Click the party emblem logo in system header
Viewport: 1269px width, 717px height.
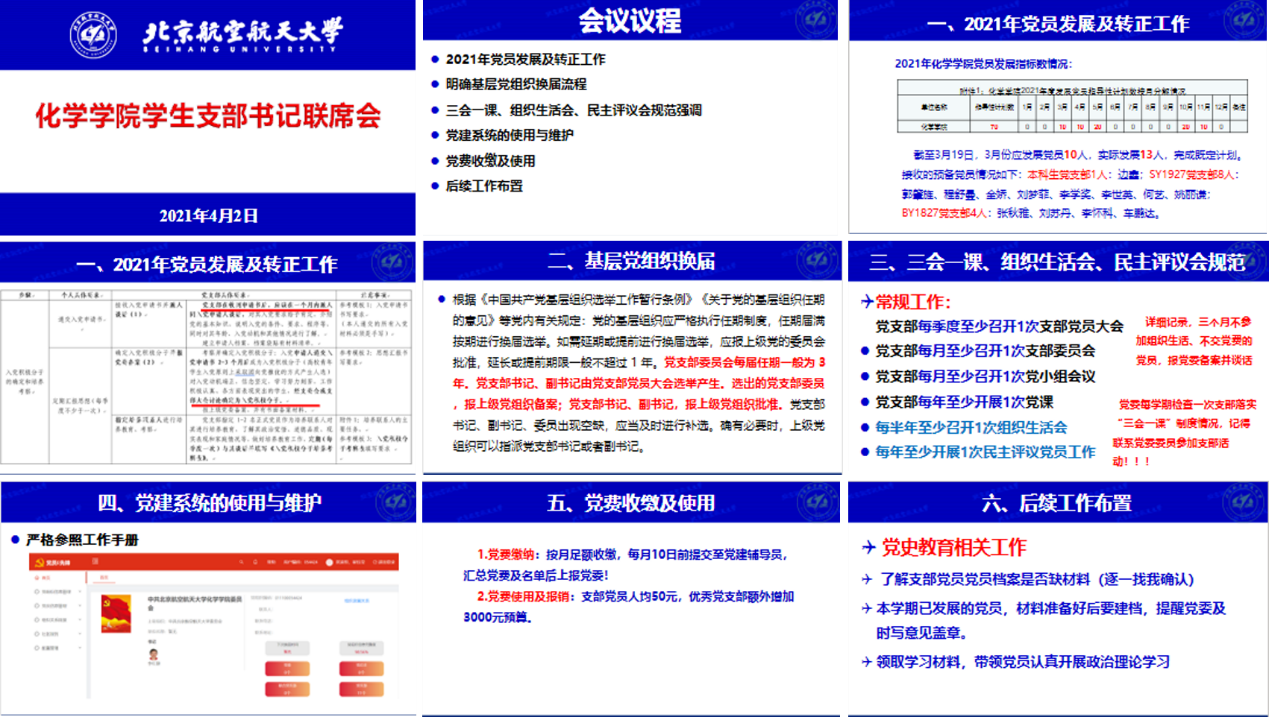[x=38, y=562]
